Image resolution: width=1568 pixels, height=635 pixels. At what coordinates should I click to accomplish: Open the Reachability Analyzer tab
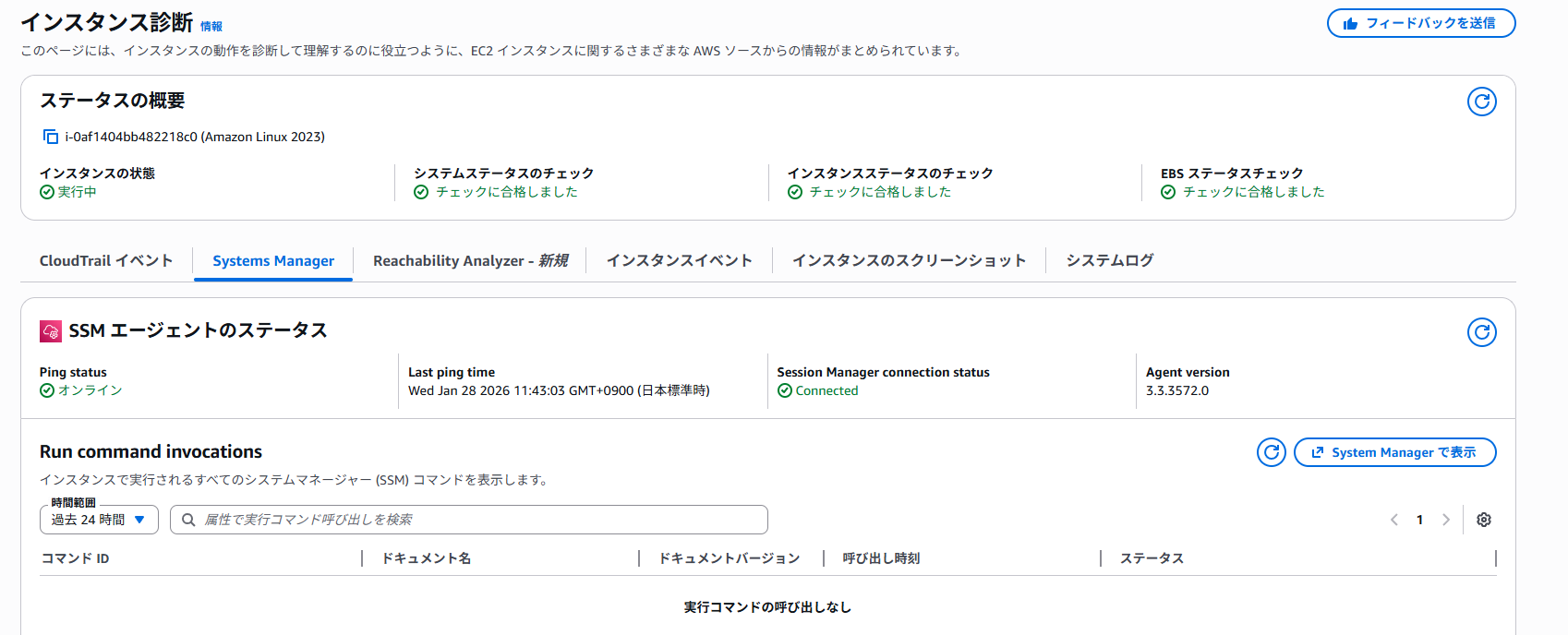(470, 261)
